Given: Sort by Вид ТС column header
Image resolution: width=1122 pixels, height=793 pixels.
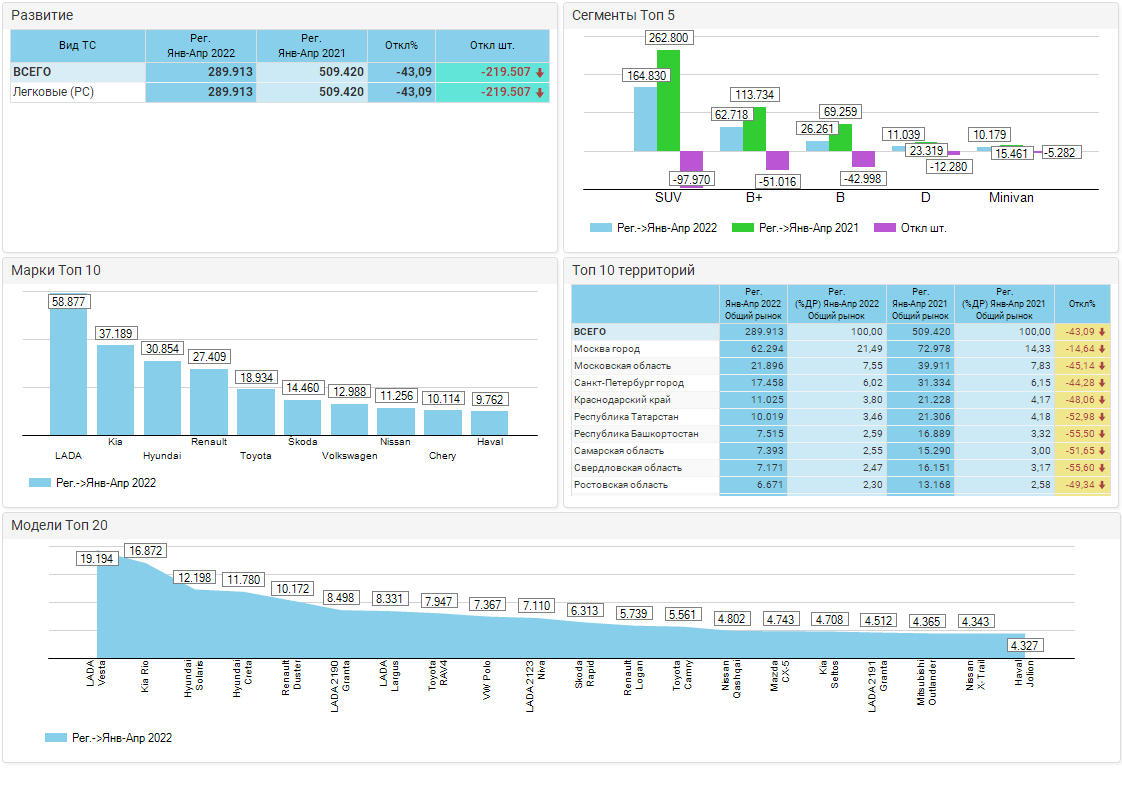Looking at the screenshot, I should point(78,45).
